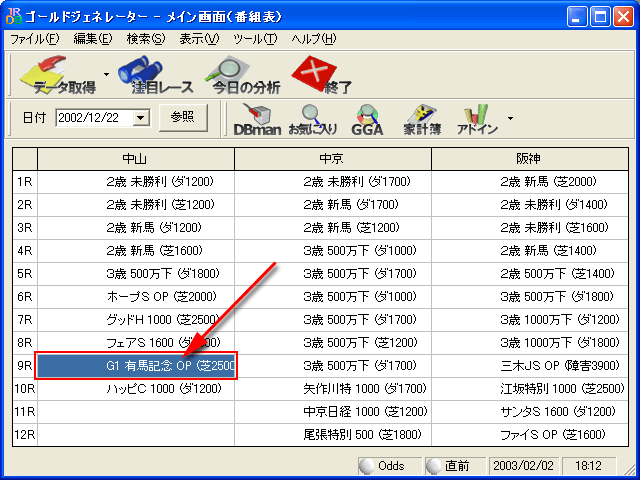
Task: Open 家計簿 account book icon
Action: [x=423, y=119]
